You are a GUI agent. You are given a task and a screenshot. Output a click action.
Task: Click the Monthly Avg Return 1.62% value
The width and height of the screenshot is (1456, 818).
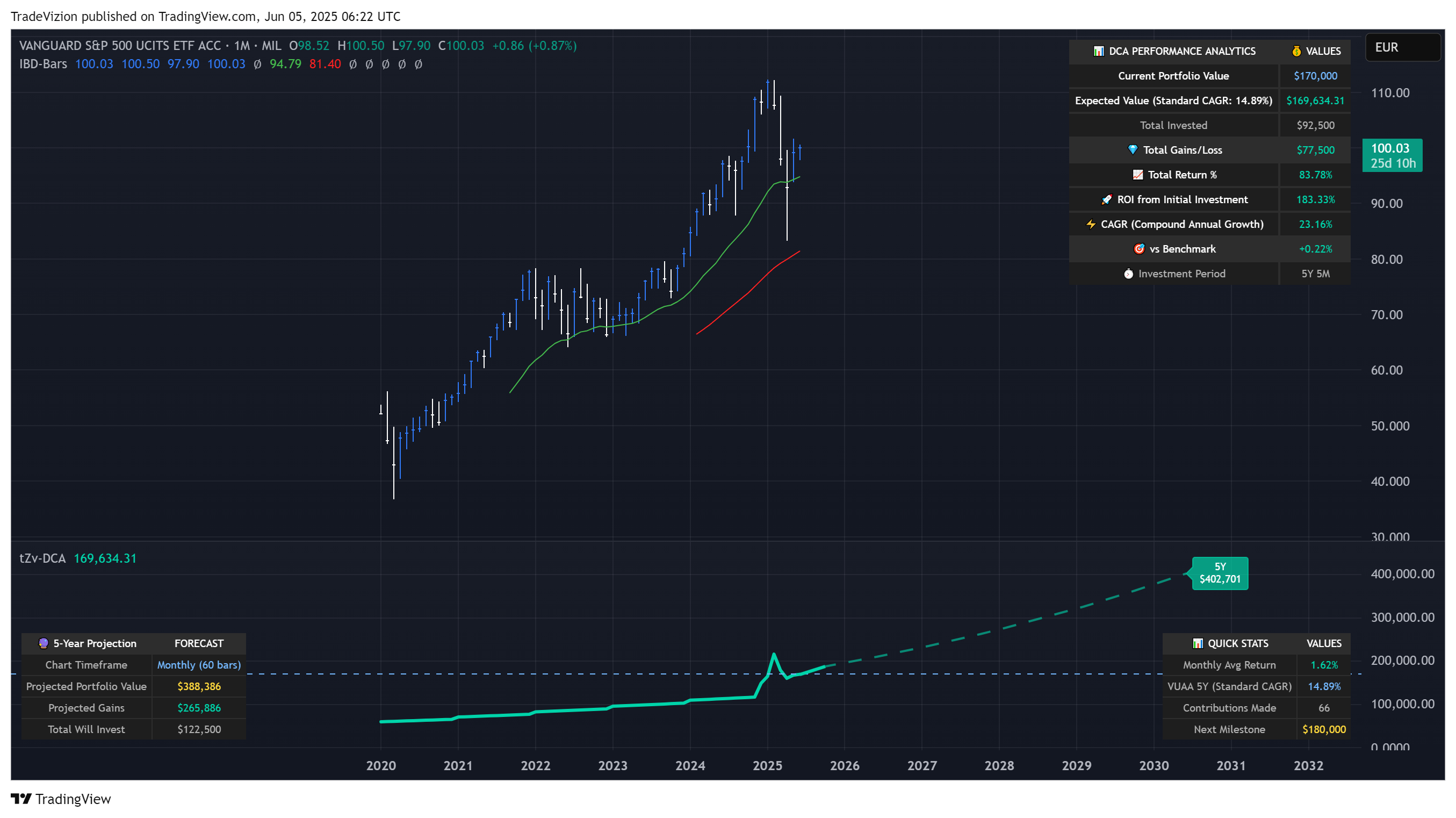pos(1324,665)
